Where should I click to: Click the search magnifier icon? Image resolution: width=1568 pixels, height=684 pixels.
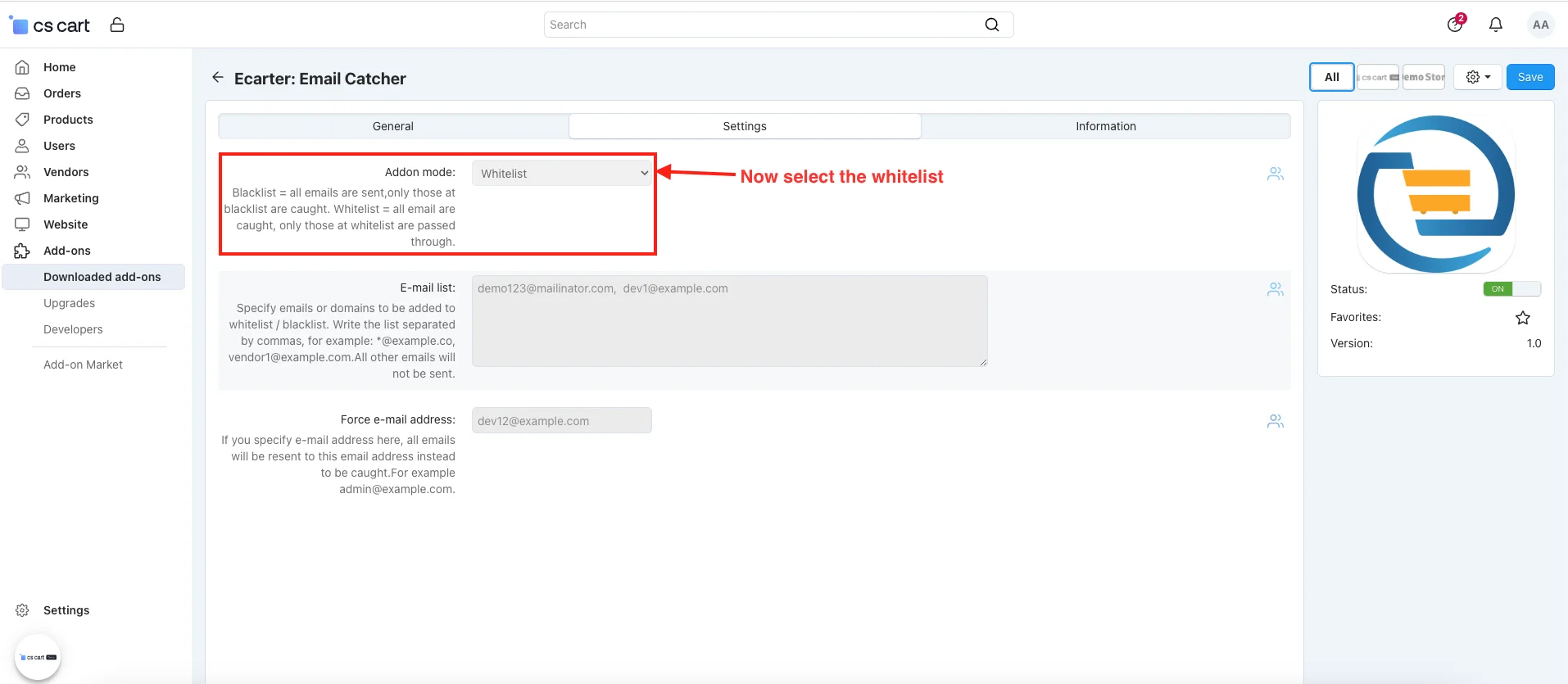(991, 25)
